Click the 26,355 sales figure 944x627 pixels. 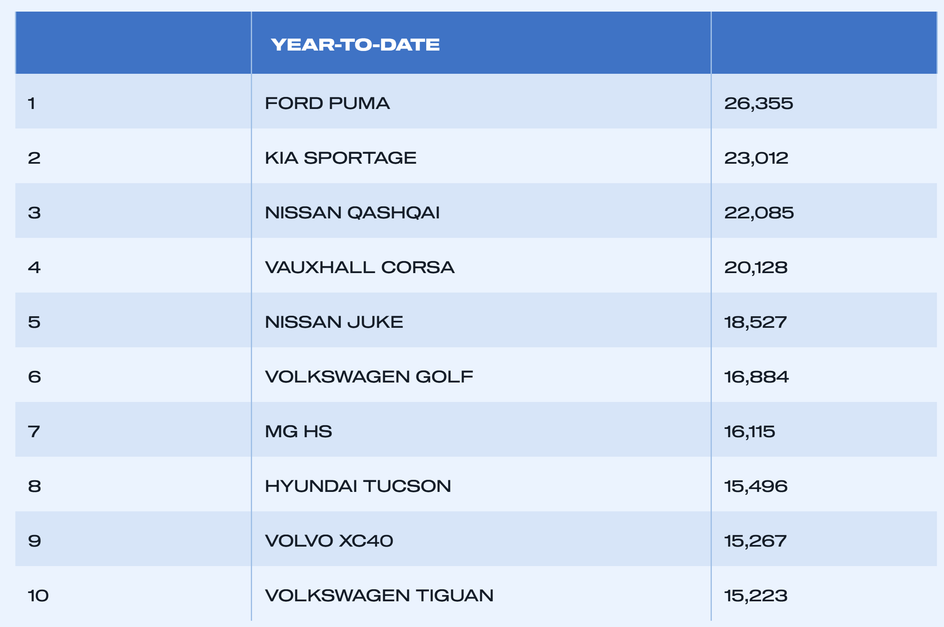click(759, 104)
